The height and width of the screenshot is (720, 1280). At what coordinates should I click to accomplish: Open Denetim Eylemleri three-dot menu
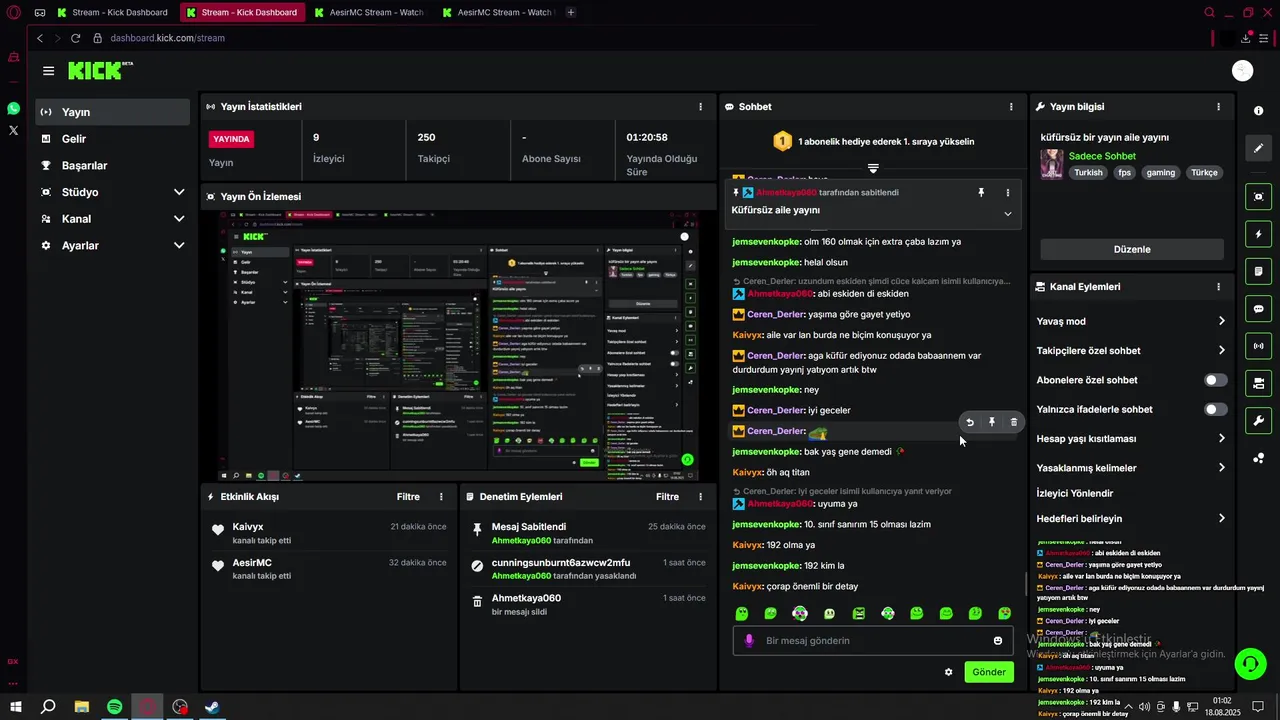tap(700, 496)
